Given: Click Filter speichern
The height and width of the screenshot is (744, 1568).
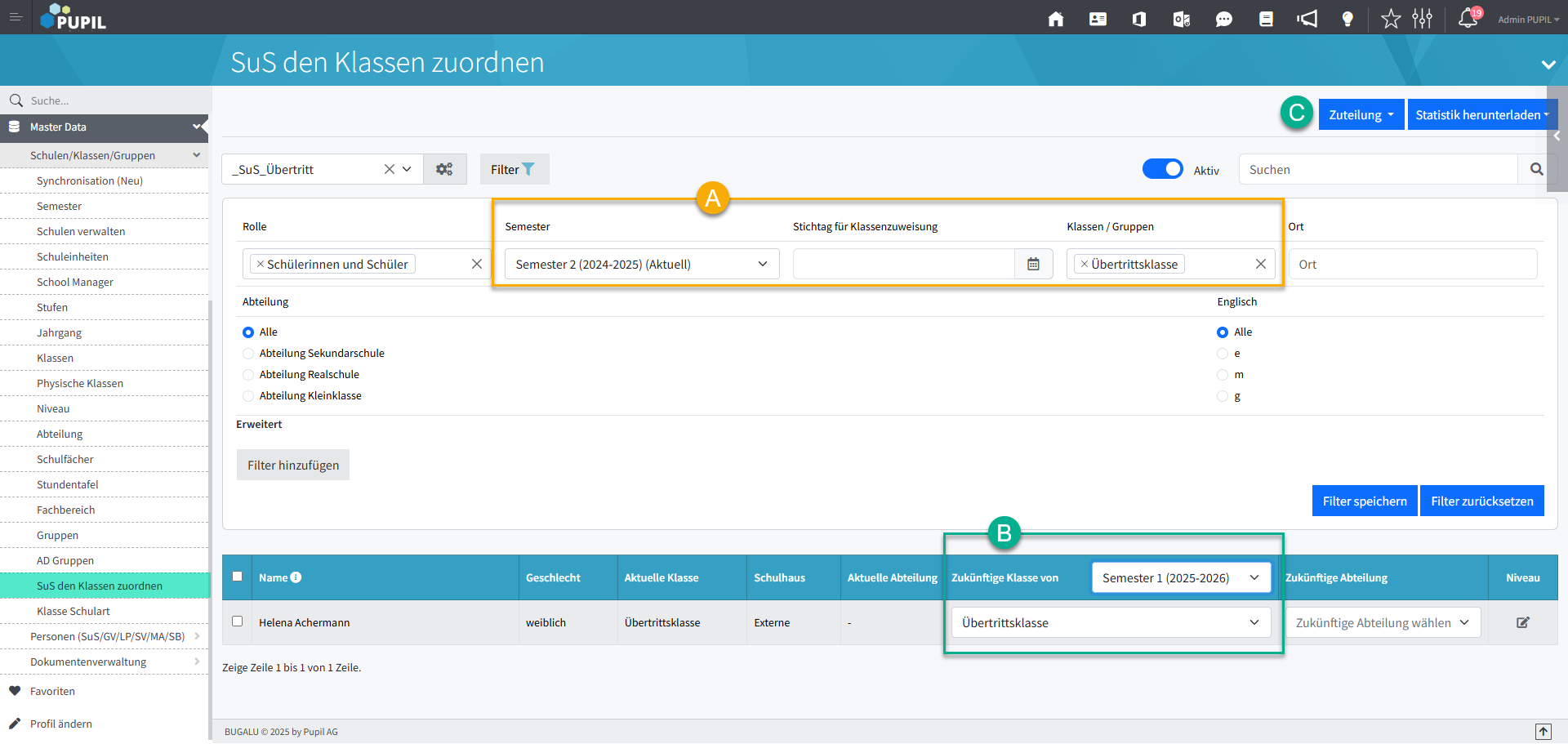Looking at the screenshot, I should pyautogui.click(x=1365, y=501).
